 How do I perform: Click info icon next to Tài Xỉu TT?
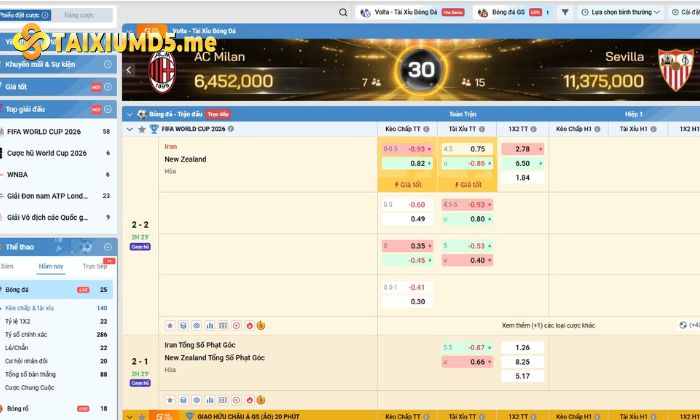coord(482,129)
